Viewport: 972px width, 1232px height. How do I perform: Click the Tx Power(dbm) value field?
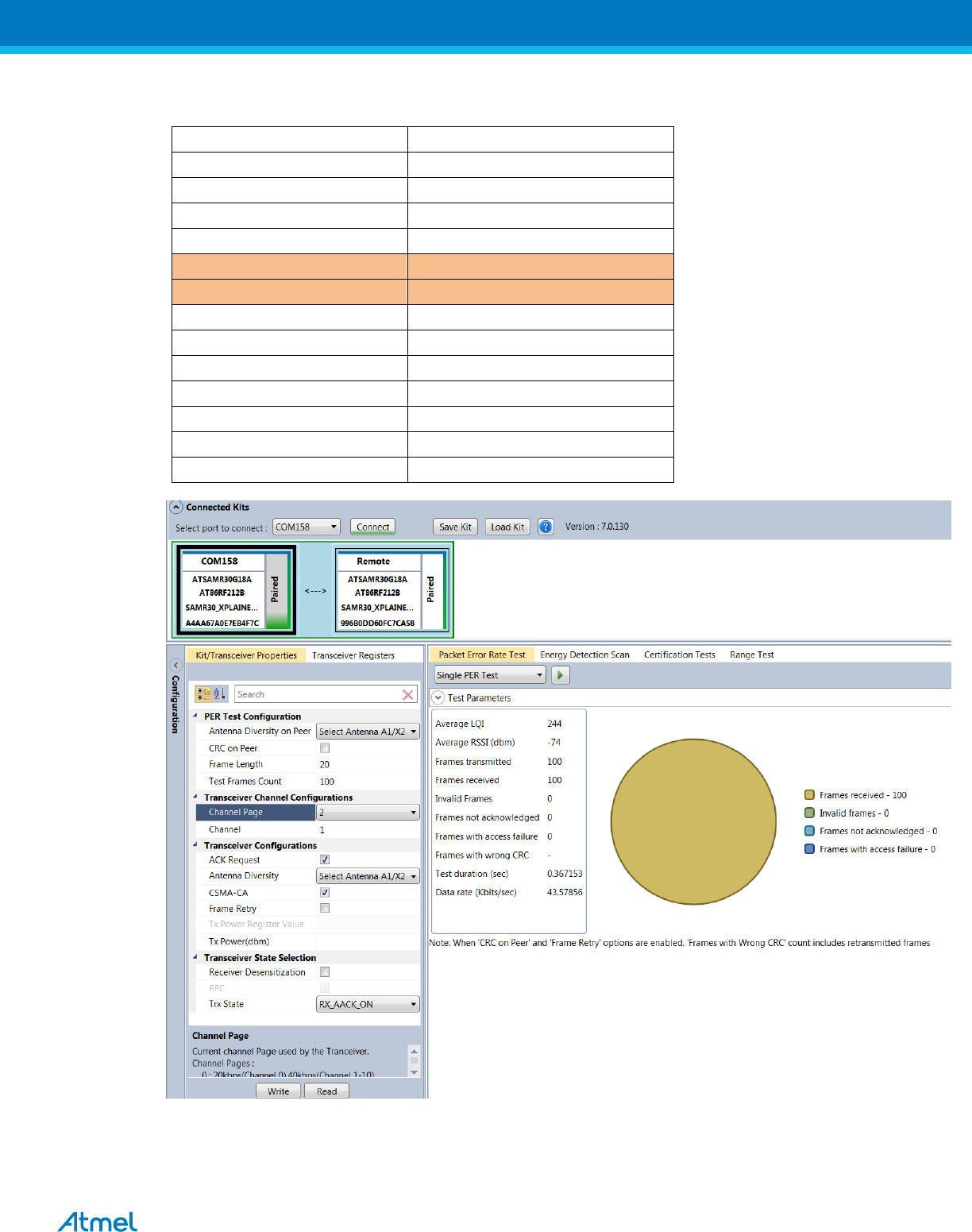(368, 941)
